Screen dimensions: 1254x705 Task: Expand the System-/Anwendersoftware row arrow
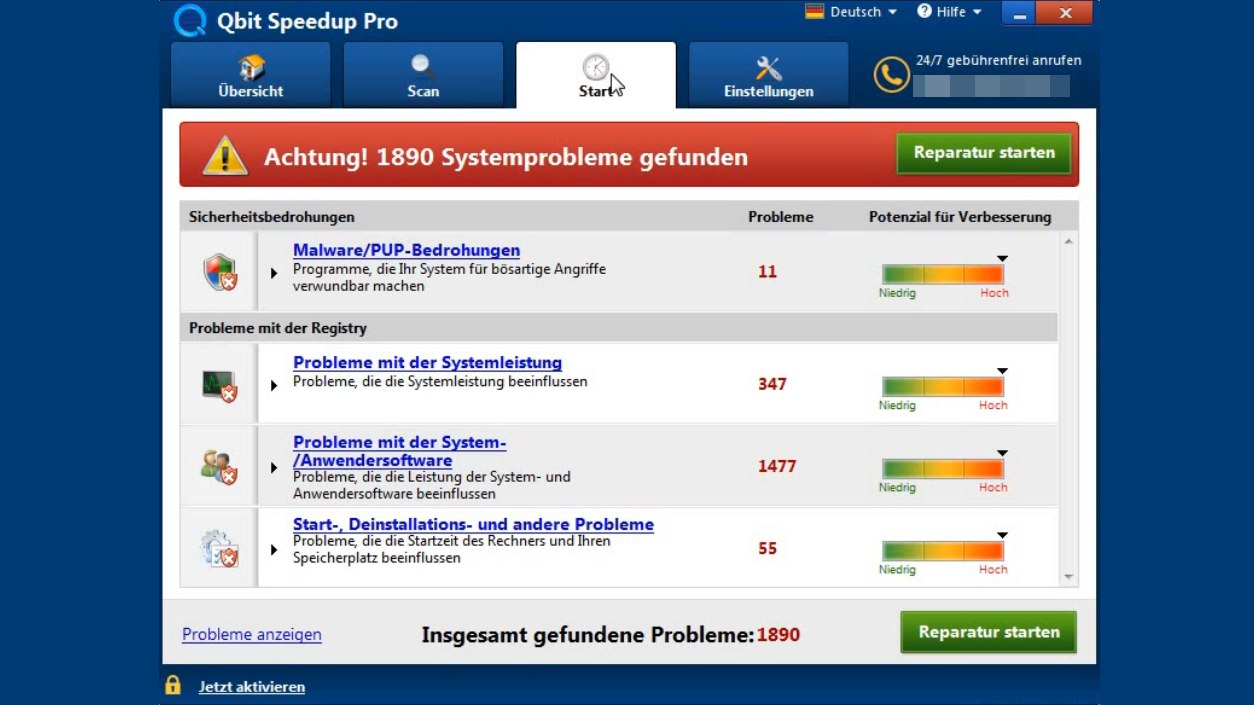[274, 467]
